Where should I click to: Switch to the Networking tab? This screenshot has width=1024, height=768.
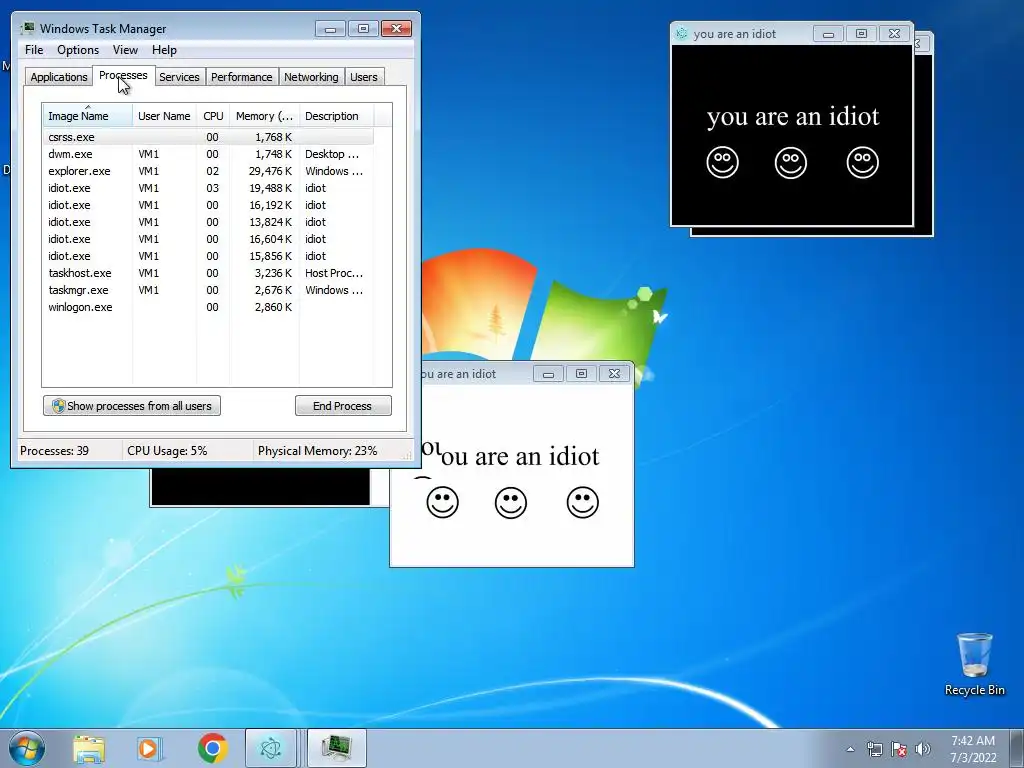tap(312, 77)
